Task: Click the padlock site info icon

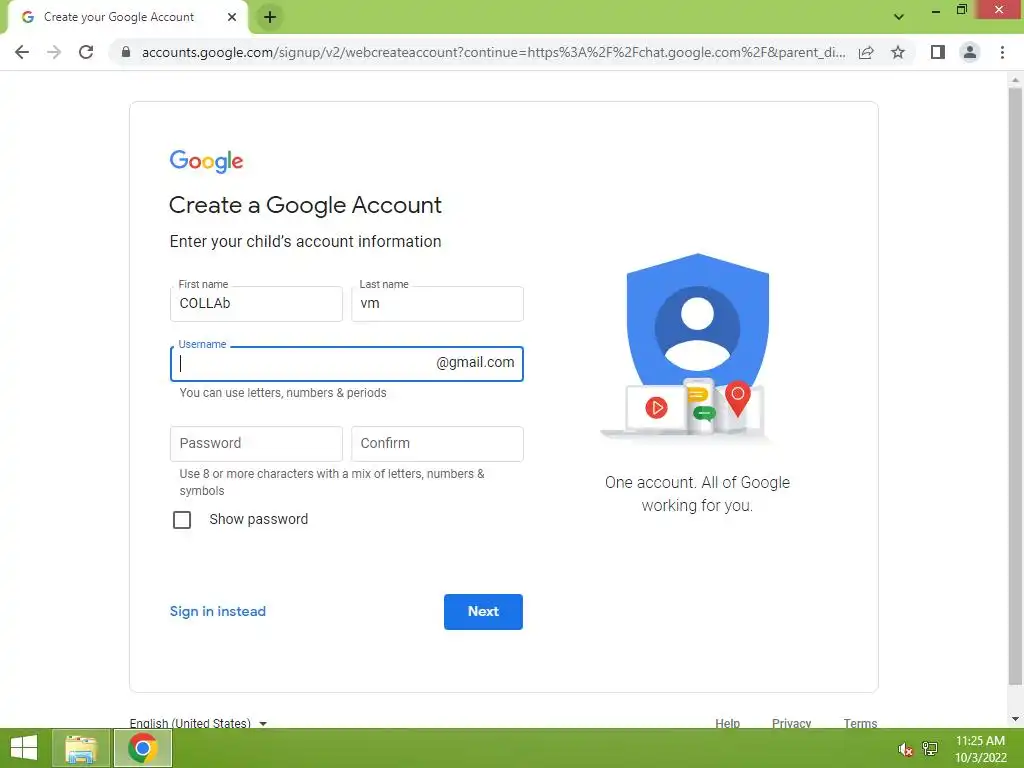Action: [x=126, y=52]
